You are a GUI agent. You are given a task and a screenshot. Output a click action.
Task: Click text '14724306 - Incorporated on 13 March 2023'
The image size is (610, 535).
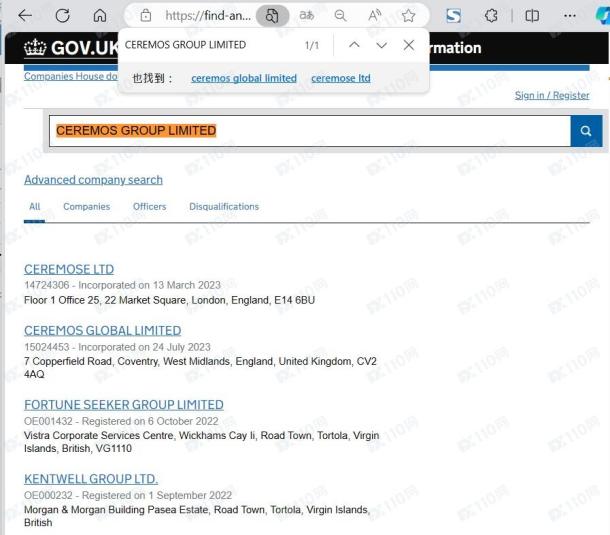pos(122,285)
